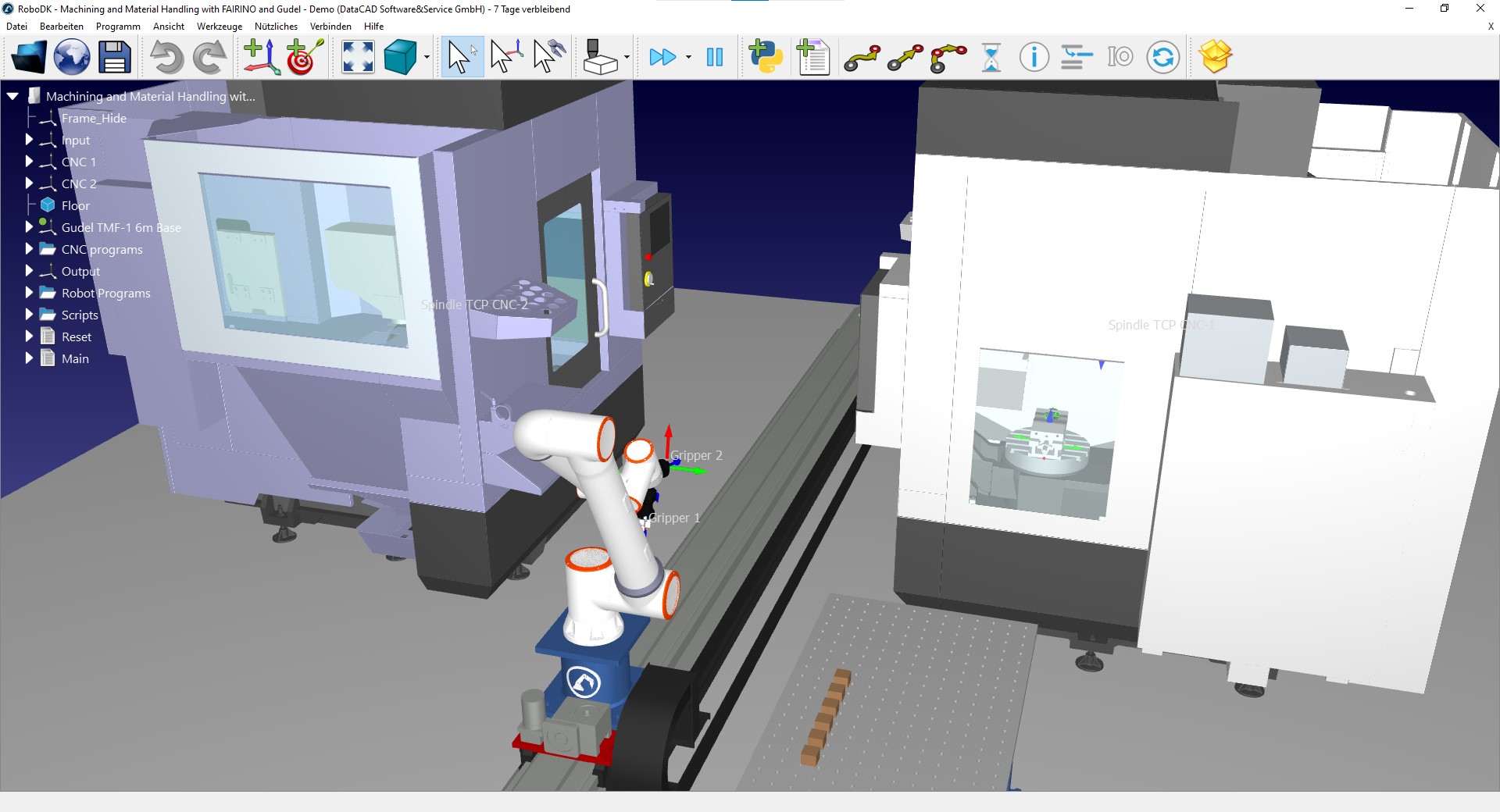Select the Main program in tree
This screenshot has width=1500, height=812.
click(75, 358)
